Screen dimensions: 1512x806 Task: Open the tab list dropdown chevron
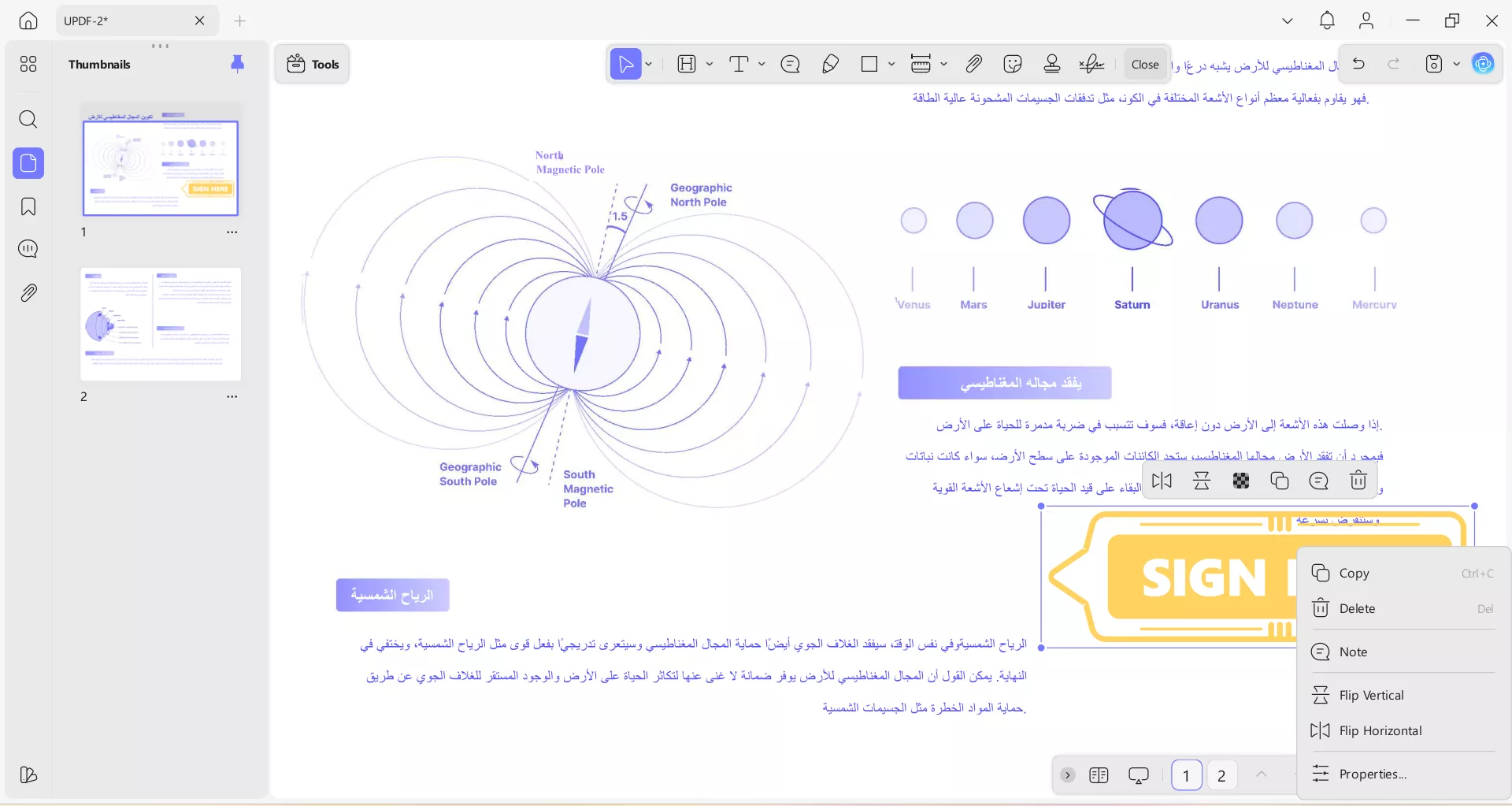tap(1288, 21)
